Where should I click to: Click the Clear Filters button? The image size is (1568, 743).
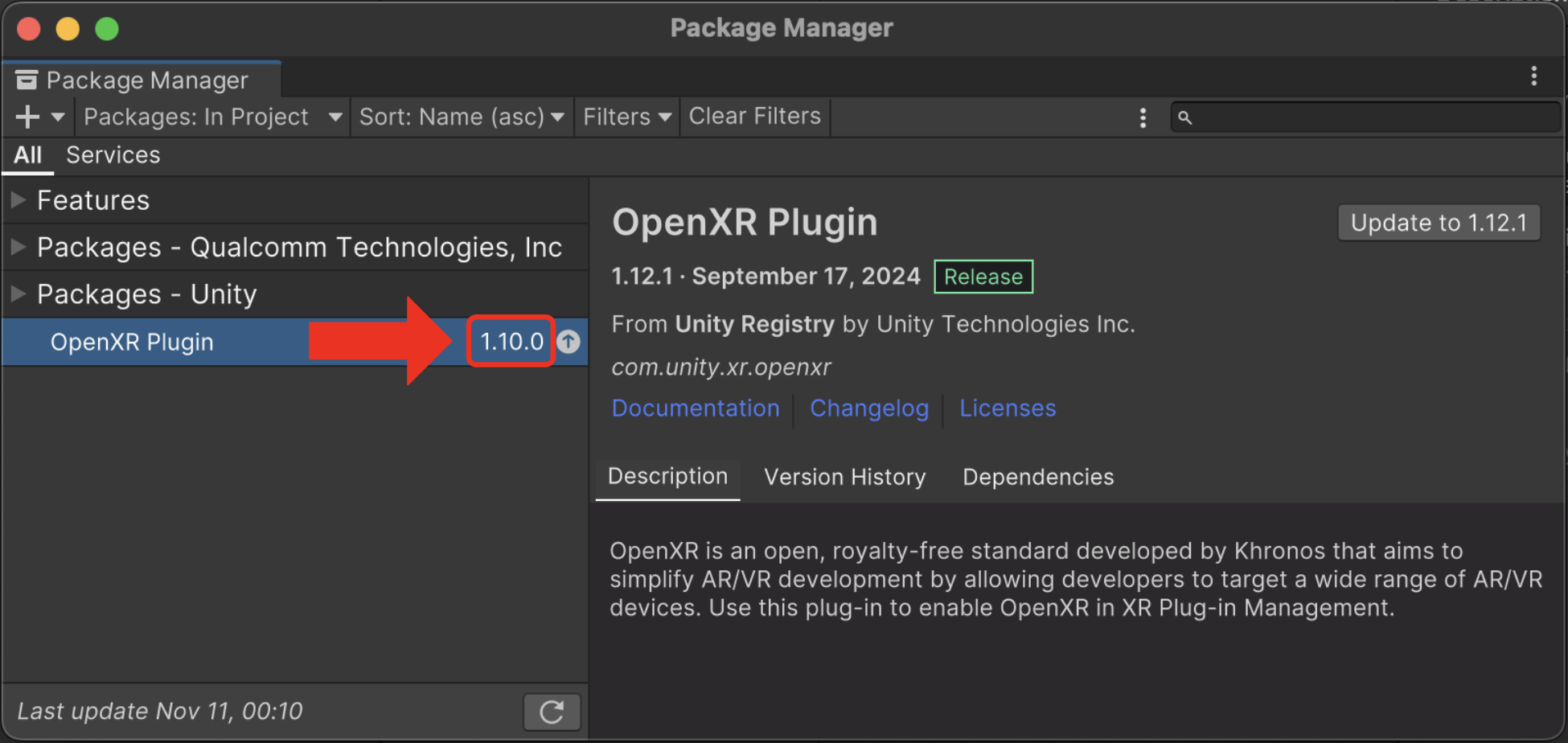[x=755, y=117]
